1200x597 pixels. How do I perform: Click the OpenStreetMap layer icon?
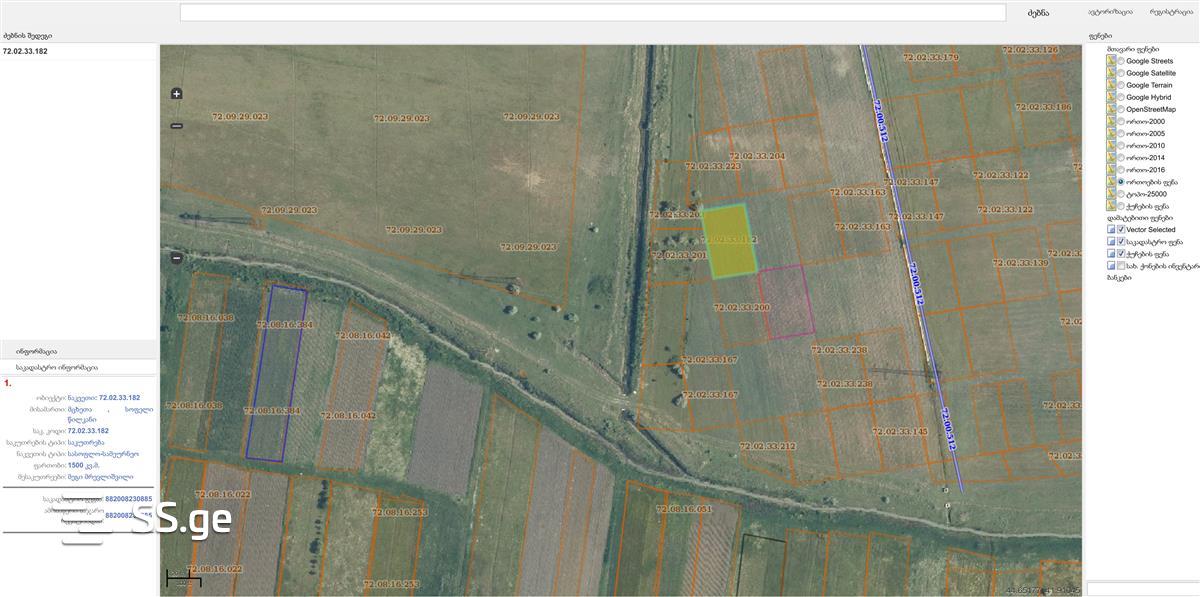[x=1111, y=109]
